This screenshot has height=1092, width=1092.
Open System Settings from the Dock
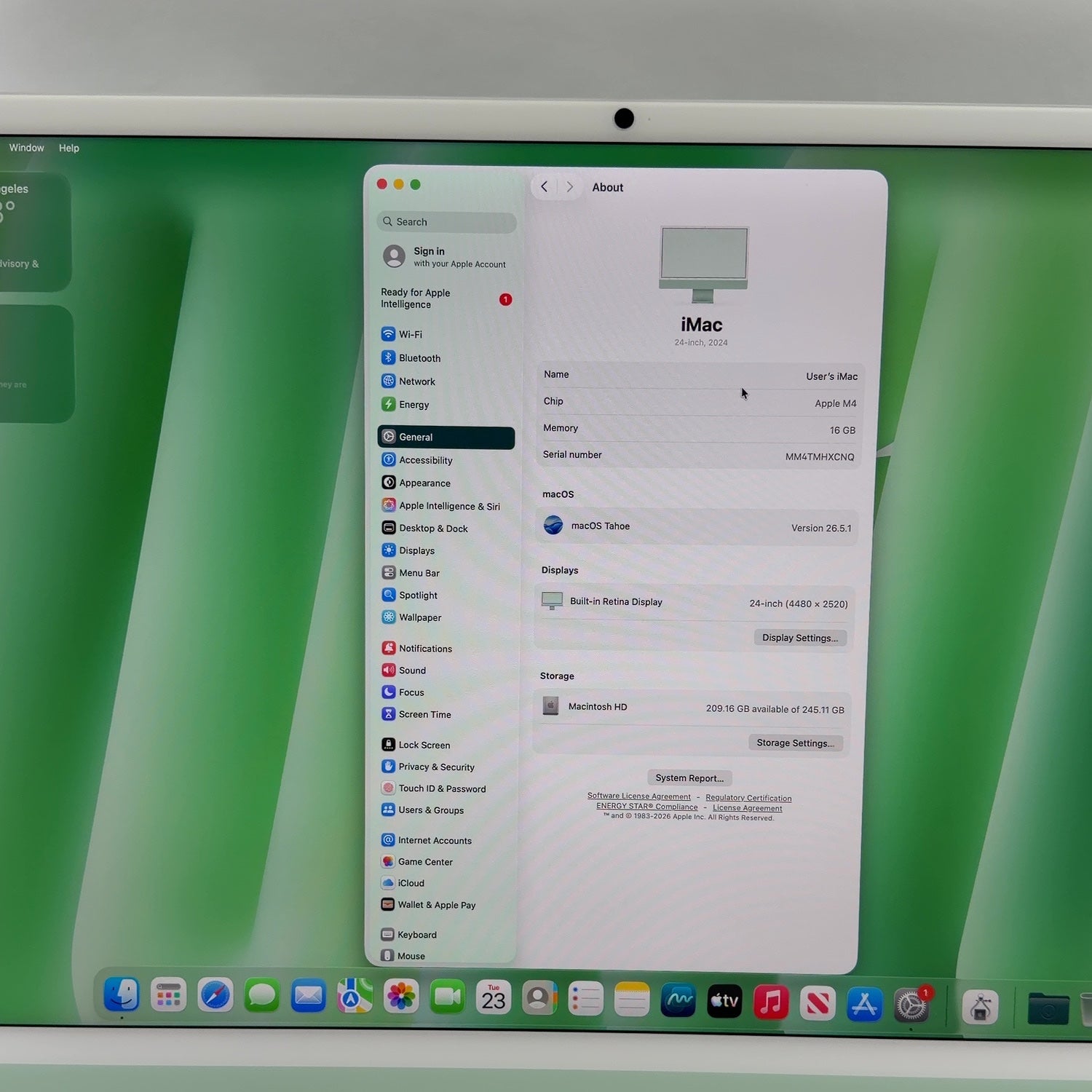coord(911,1006)
